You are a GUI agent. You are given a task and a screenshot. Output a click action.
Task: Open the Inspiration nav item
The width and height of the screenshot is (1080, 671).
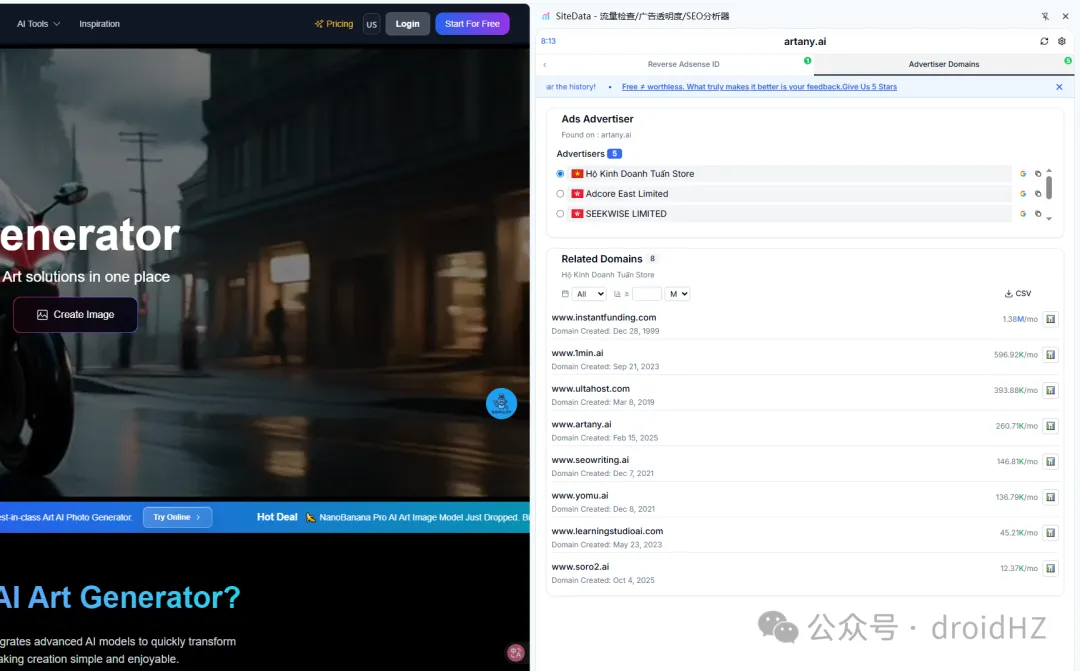click(x=99, y=24)
